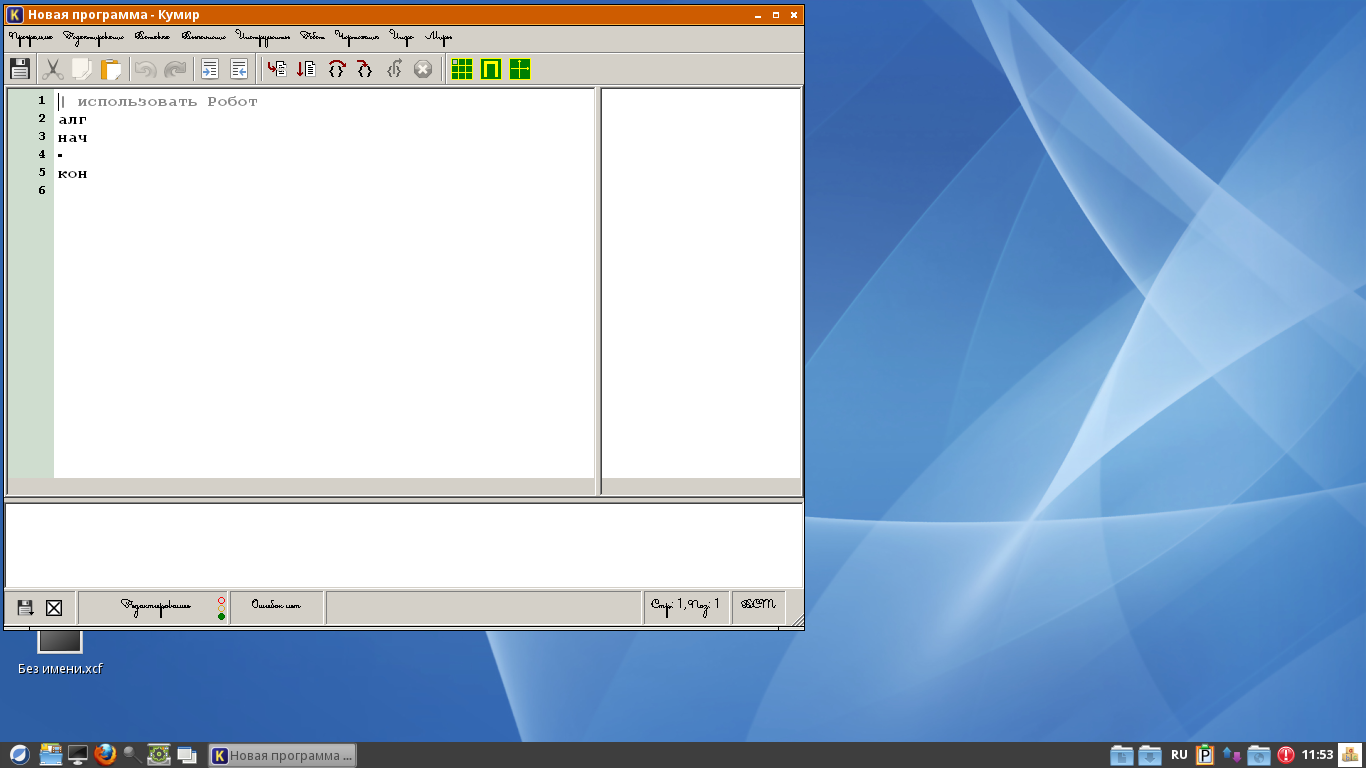Open the Робот menu
The image size is (1366, 768).
[x=313, y=37]
